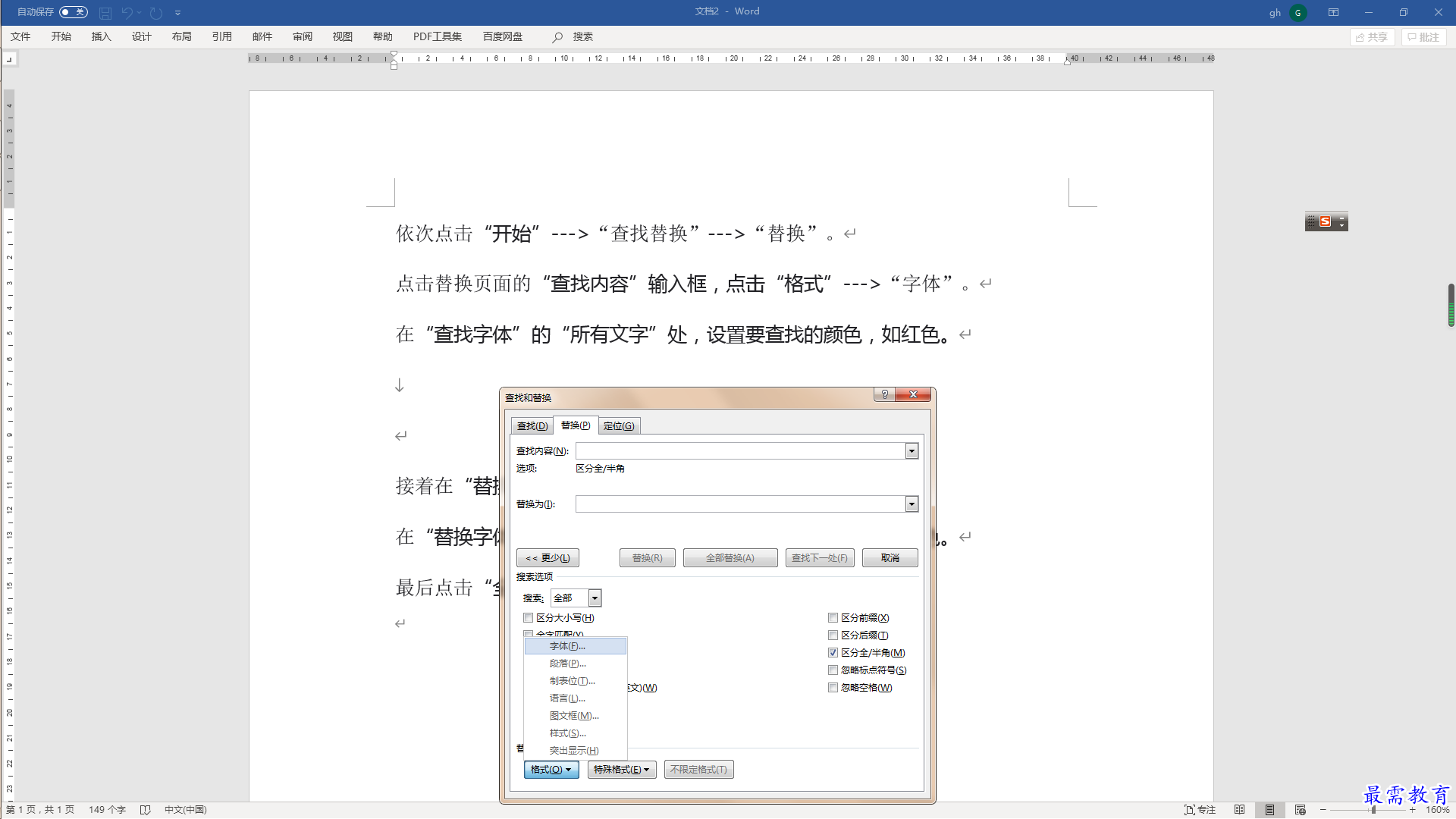Enable 区分前缀(X) checkbox

click(833, 618)
